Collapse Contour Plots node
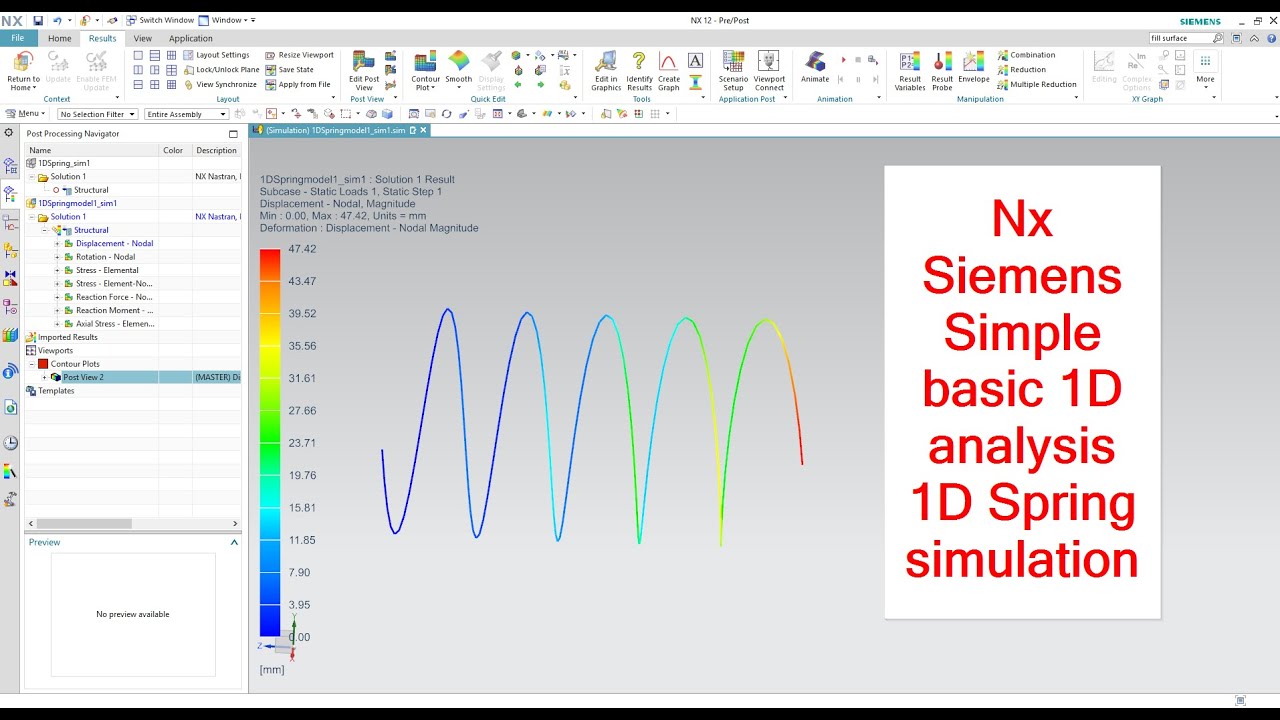This screenshot has width=1280, height=720. coord(31,364)
